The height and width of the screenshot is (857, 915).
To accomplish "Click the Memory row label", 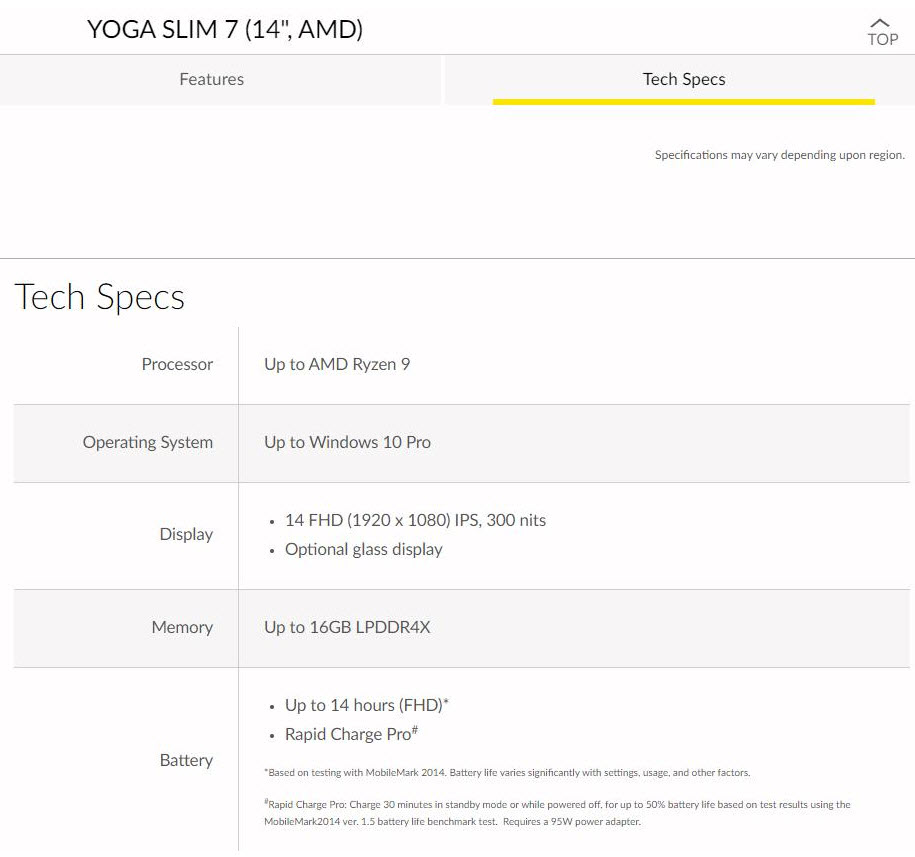I will [182, 627].
